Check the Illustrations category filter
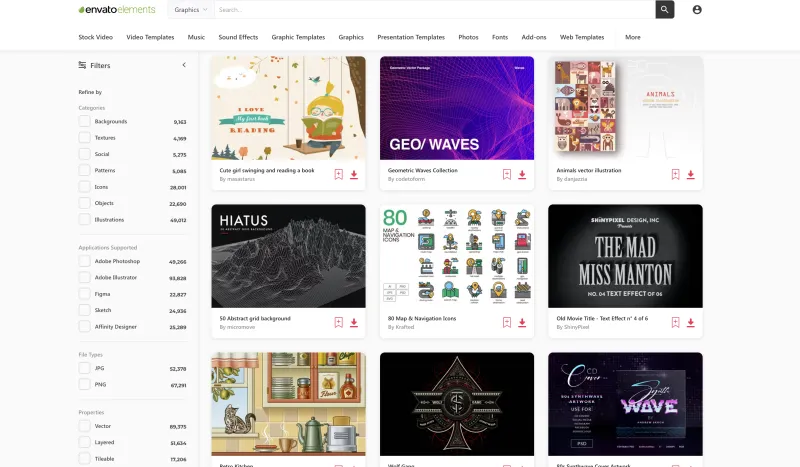Screen dimensions: 800x467 tap(85, 219)
